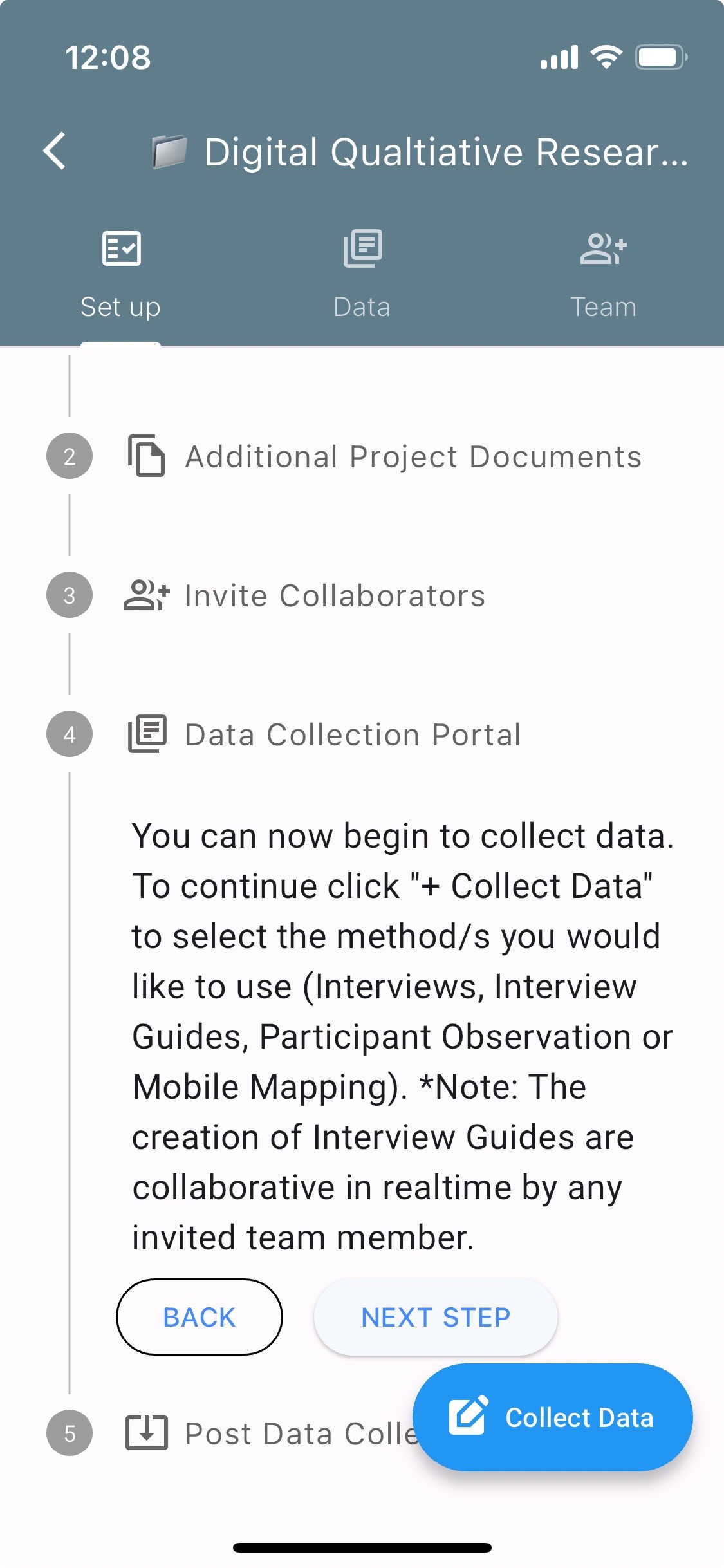Click the pencil icon on Collect Data
The image size is (724, 1568).
(468, 1416)
